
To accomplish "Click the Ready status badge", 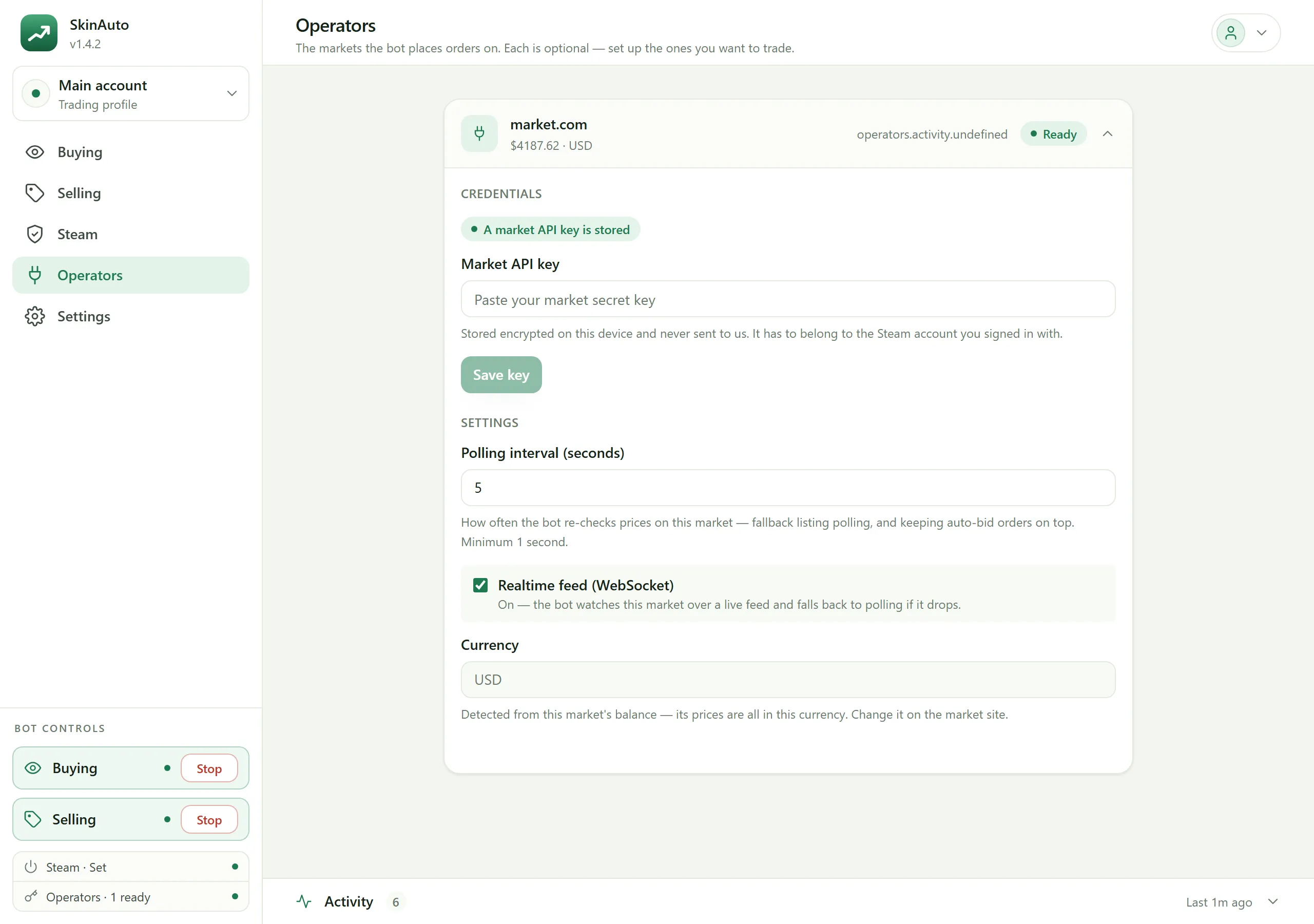I will (x=1053, y=134).
